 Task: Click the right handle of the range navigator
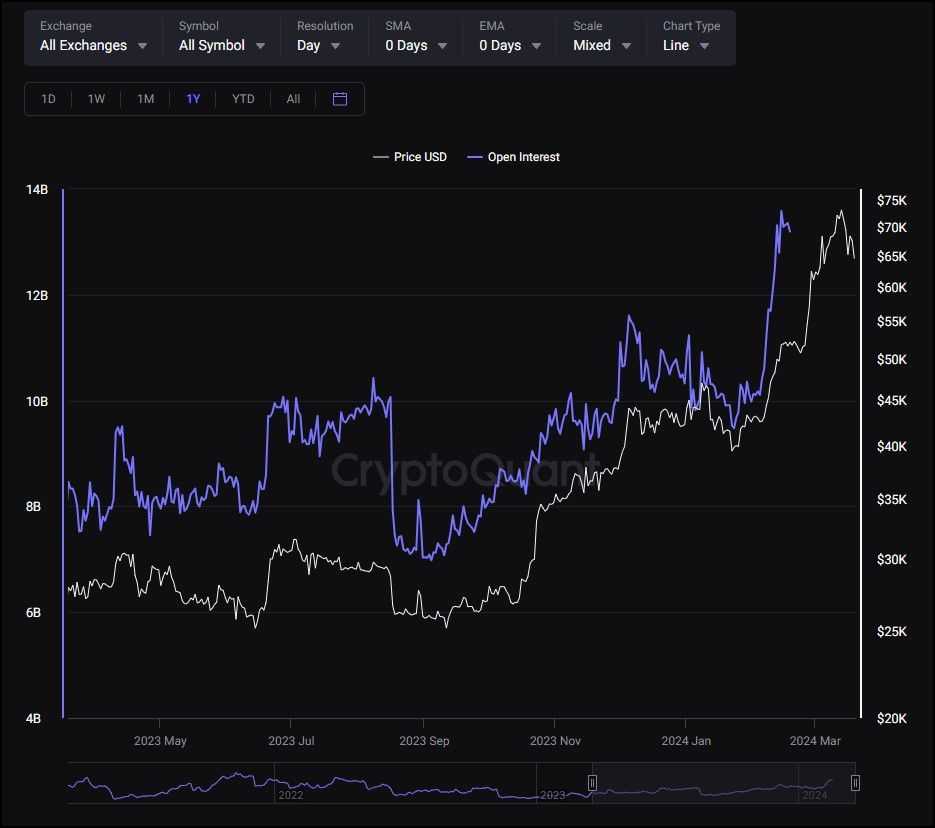855,783
